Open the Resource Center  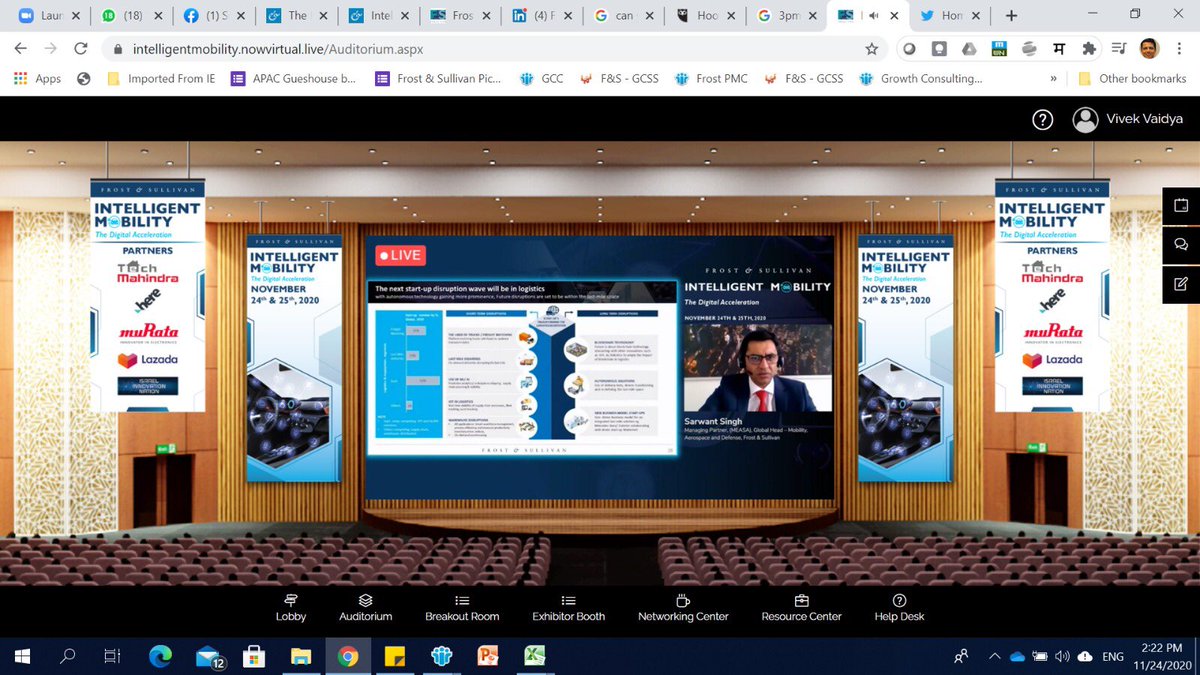pos(801,608)
